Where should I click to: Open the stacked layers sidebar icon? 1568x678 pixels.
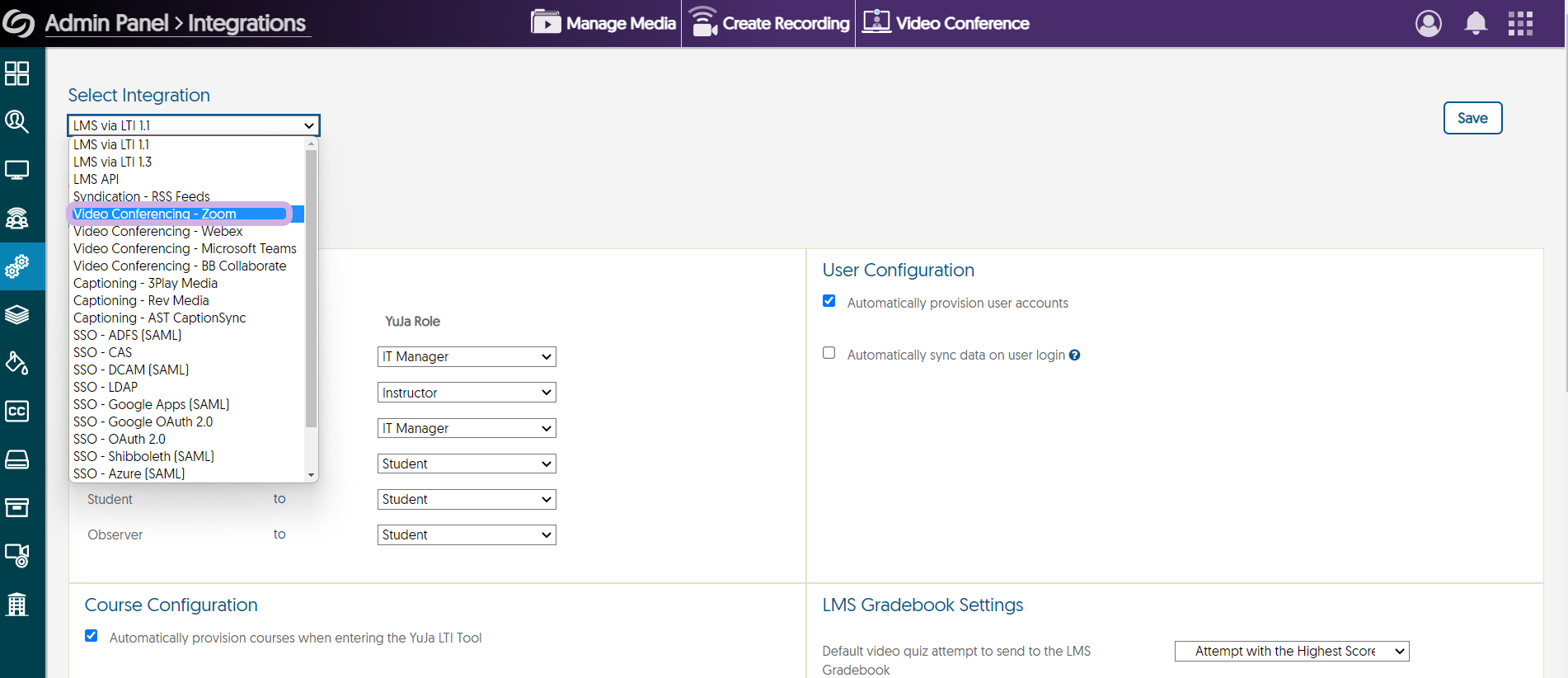pyautogui.click(x=16, y=314)
